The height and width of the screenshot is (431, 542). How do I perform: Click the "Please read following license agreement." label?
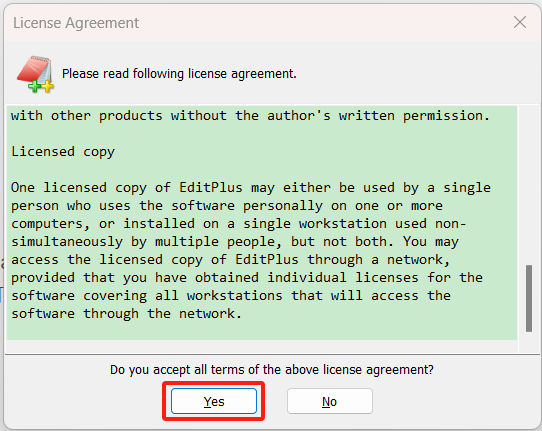coord(179,74)
